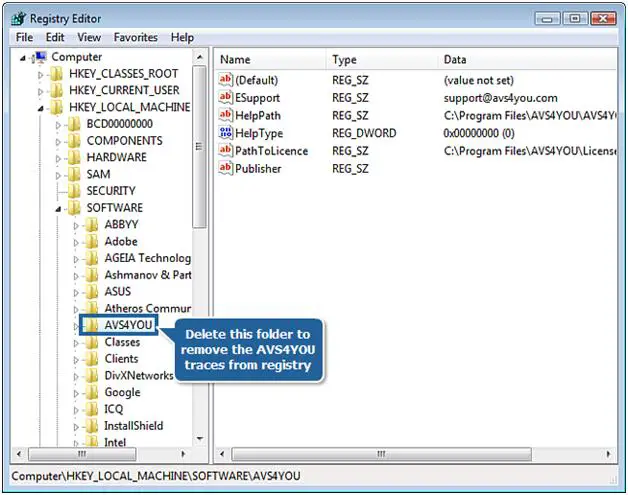Click the HelpPath string value icon

coord(225,115)
